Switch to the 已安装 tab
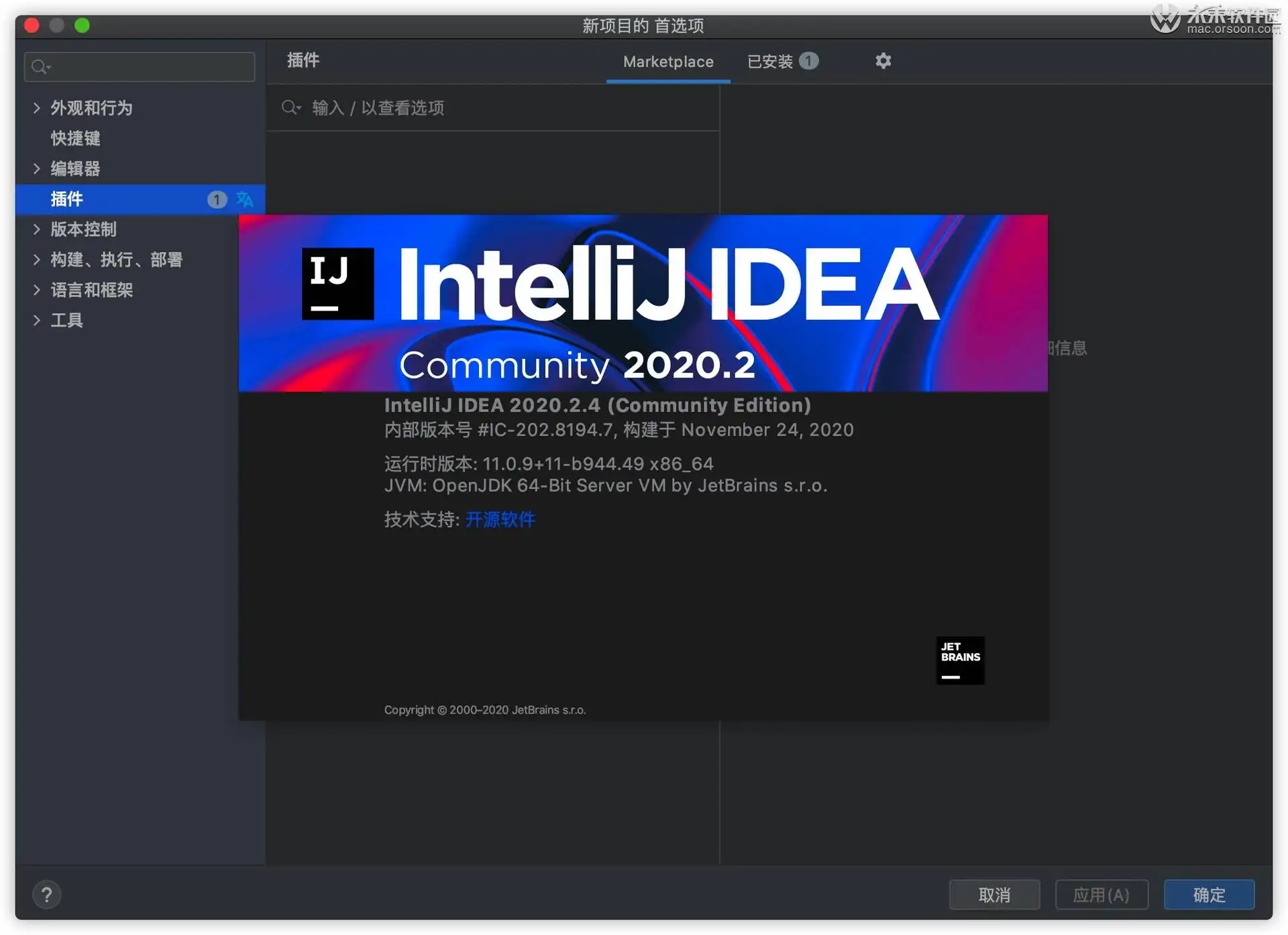This screenshot has height=935, width=1288. (782, 62)
